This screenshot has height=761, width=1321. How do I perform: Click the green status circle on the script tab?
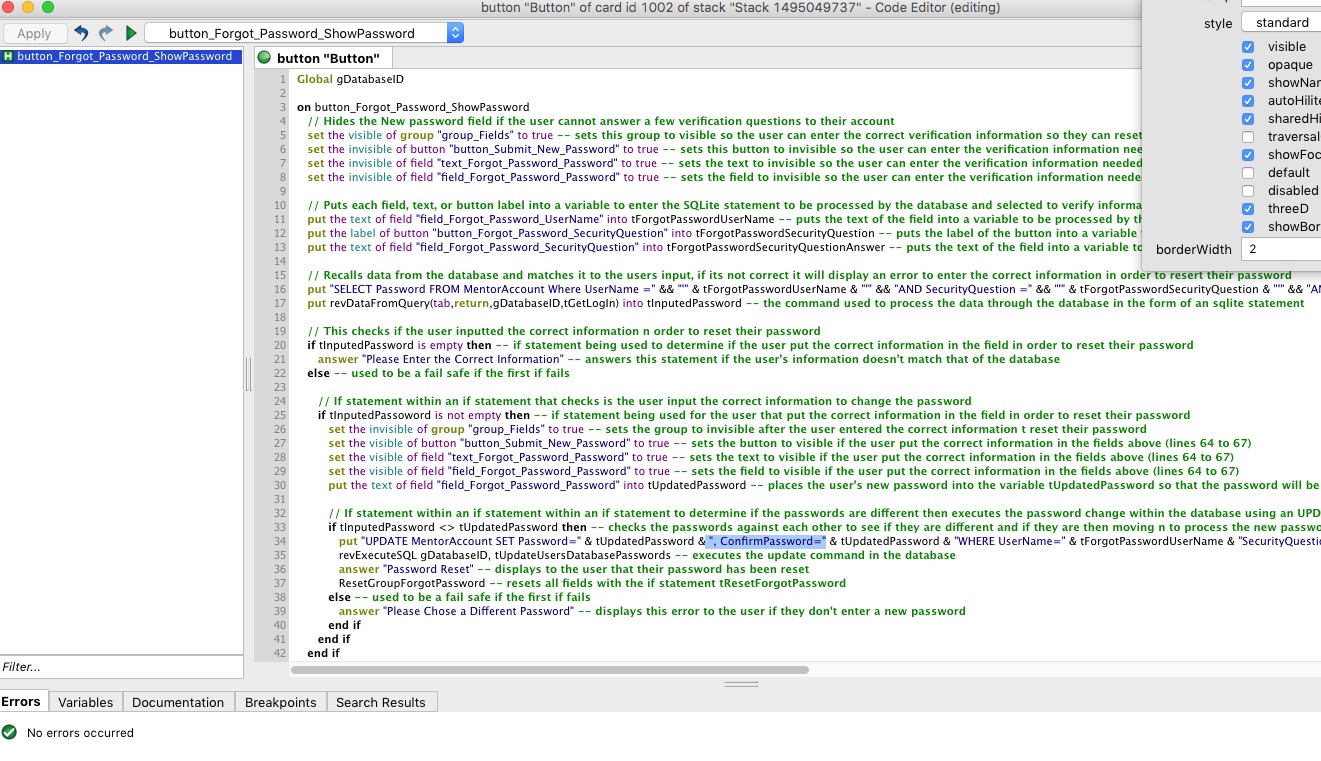pyautogui.click(x=265, y=58)
